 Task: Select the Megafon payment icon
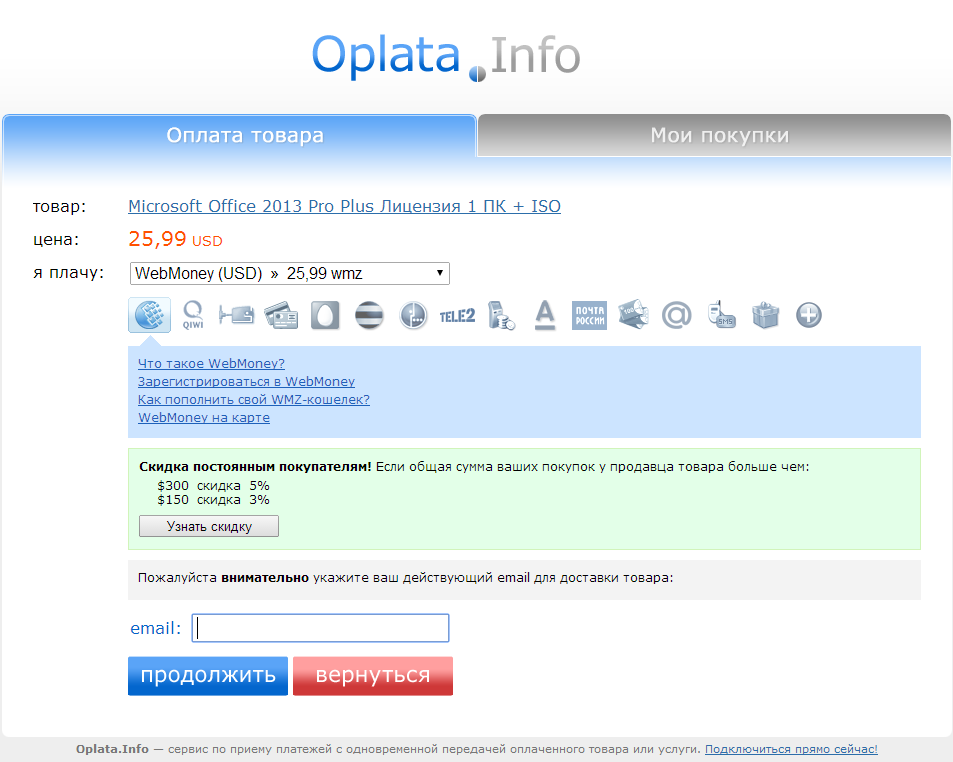[413, 315]
